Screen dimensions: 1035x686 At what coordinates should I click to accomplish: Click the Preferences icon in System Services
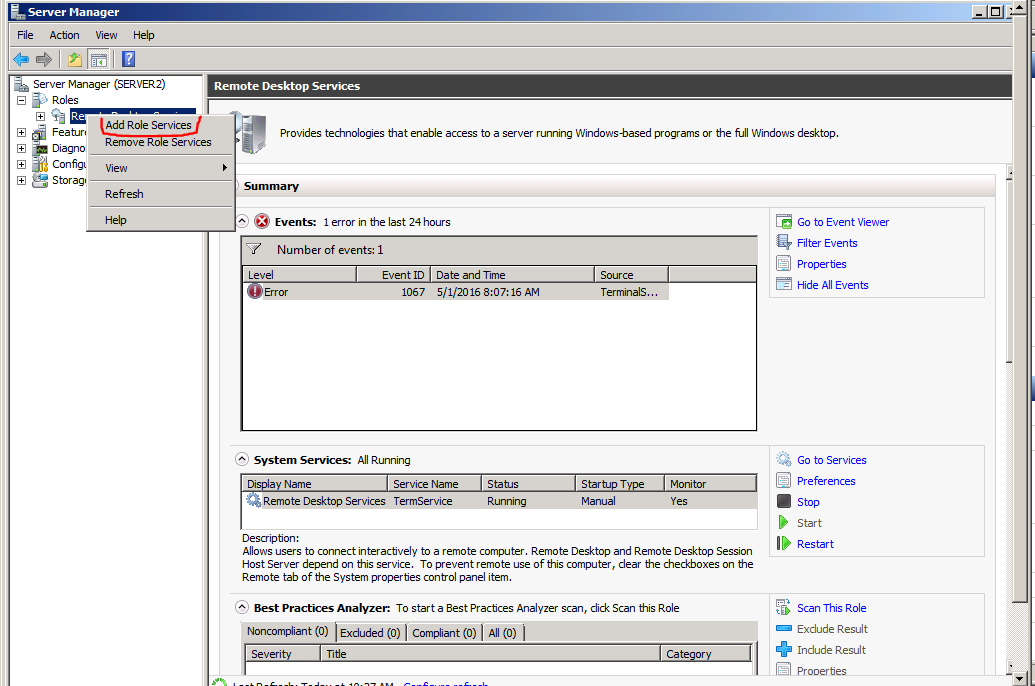pyautogui.click(x=784, y=481)
